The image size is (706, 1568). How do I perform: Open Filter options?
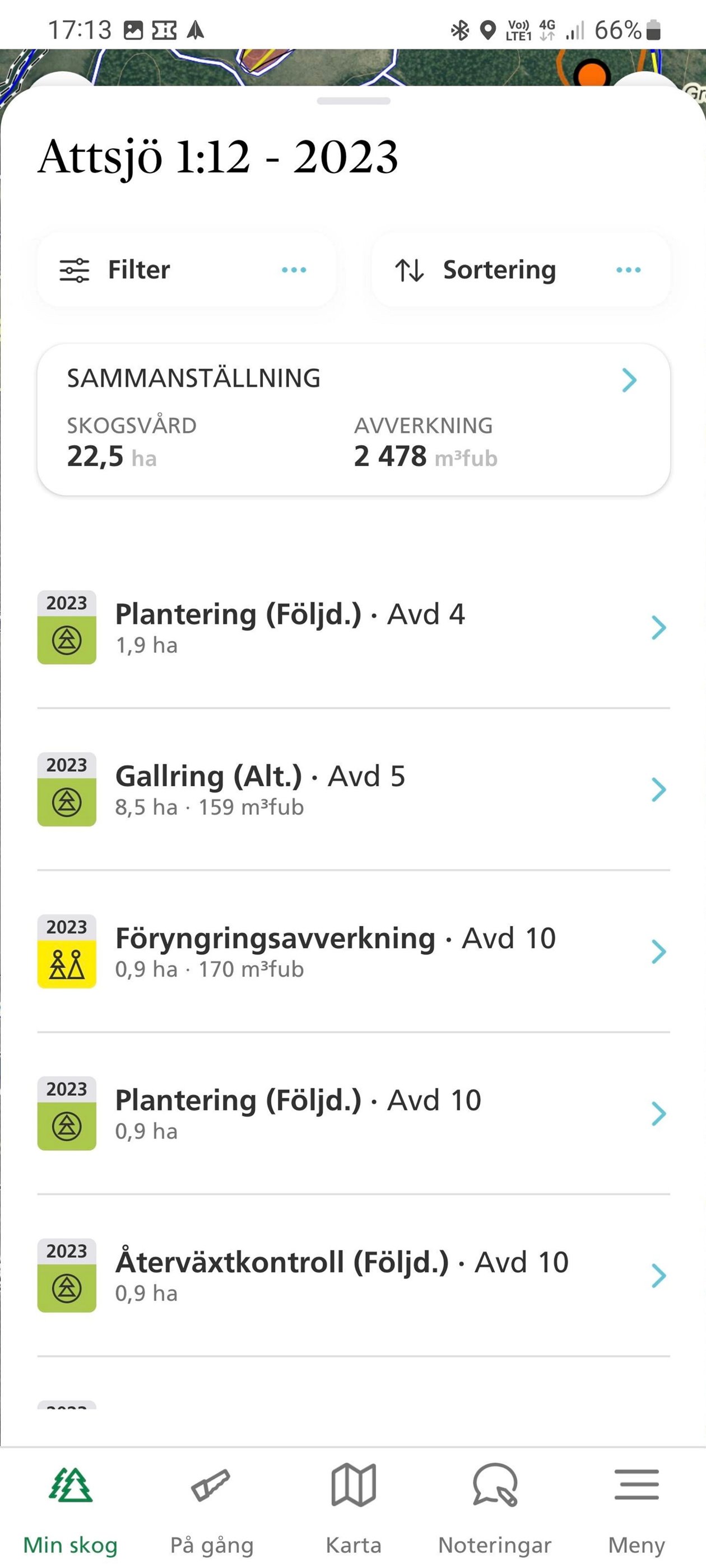coord(187,270)
